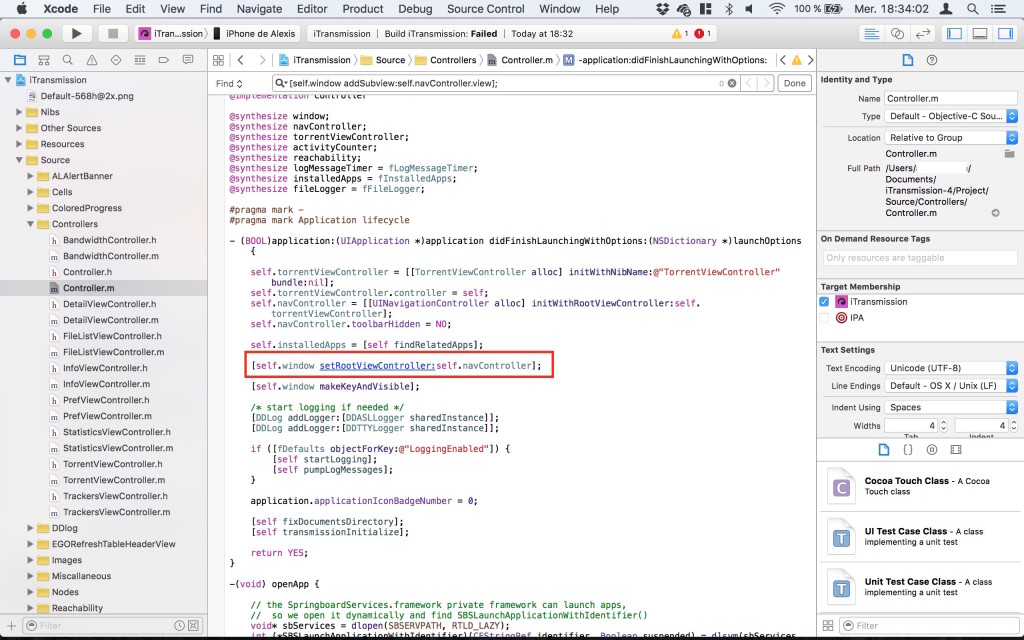
Task: Switch to the Version editor
Action: click(x=923, y=33)
